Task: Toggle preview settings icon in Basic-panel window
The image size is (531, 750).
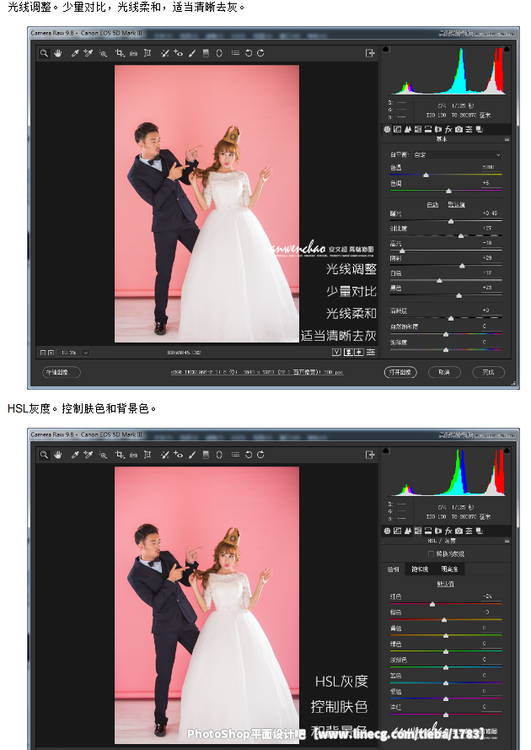Action: [x=371, y=352]
